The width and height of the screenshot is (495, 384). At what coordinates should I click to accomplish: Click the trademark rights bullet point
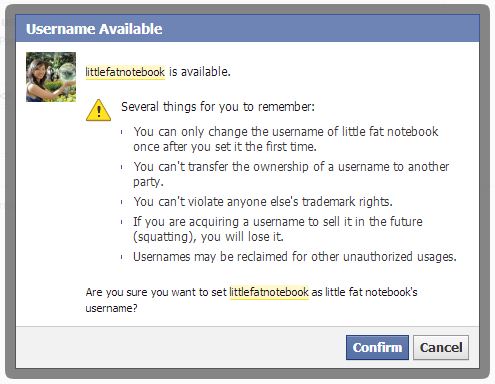pyautogui.click(x=263, y=202)
